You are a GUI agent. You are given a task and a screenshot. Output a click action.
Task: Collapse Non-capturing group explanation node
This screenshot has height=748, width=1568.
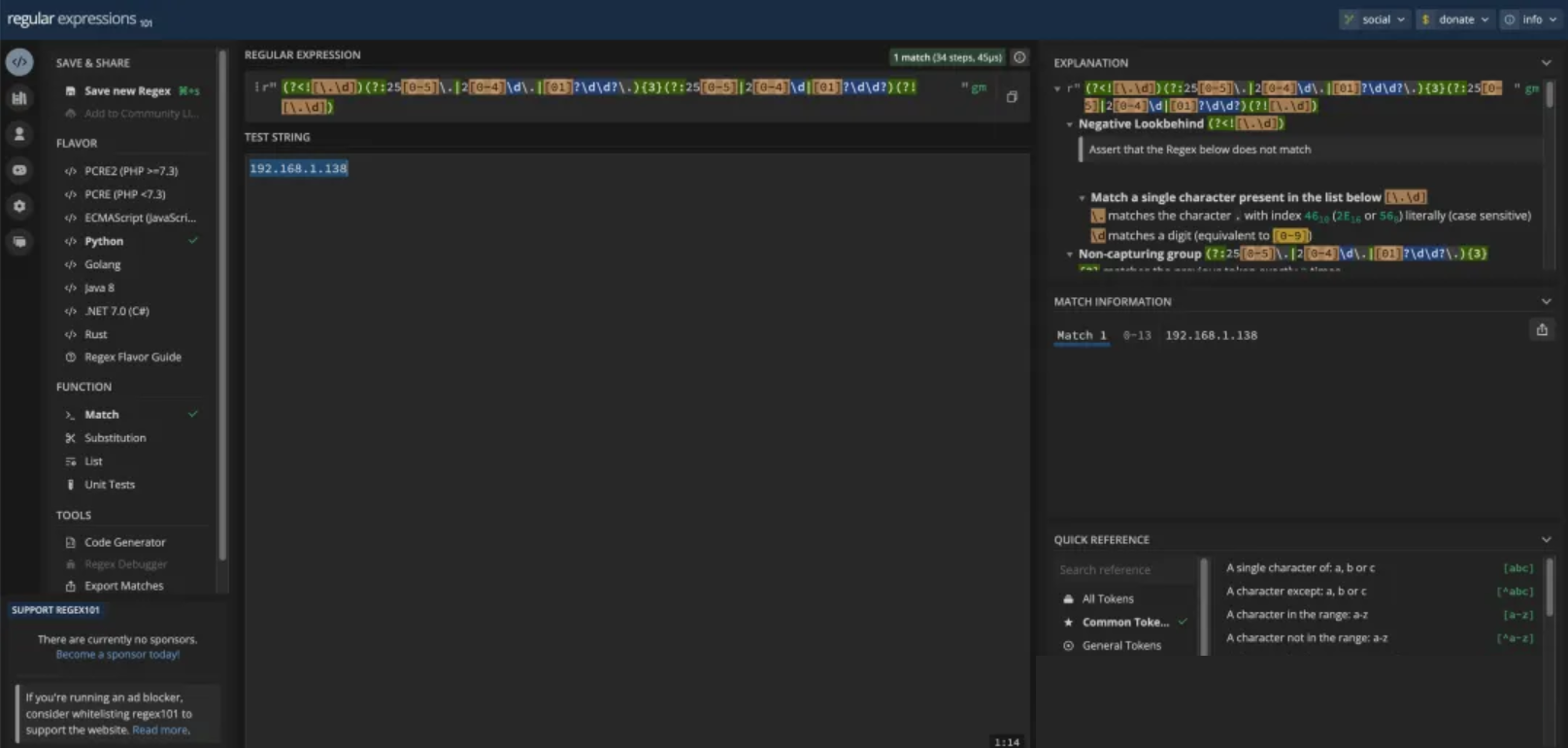tap(1070, 255)
